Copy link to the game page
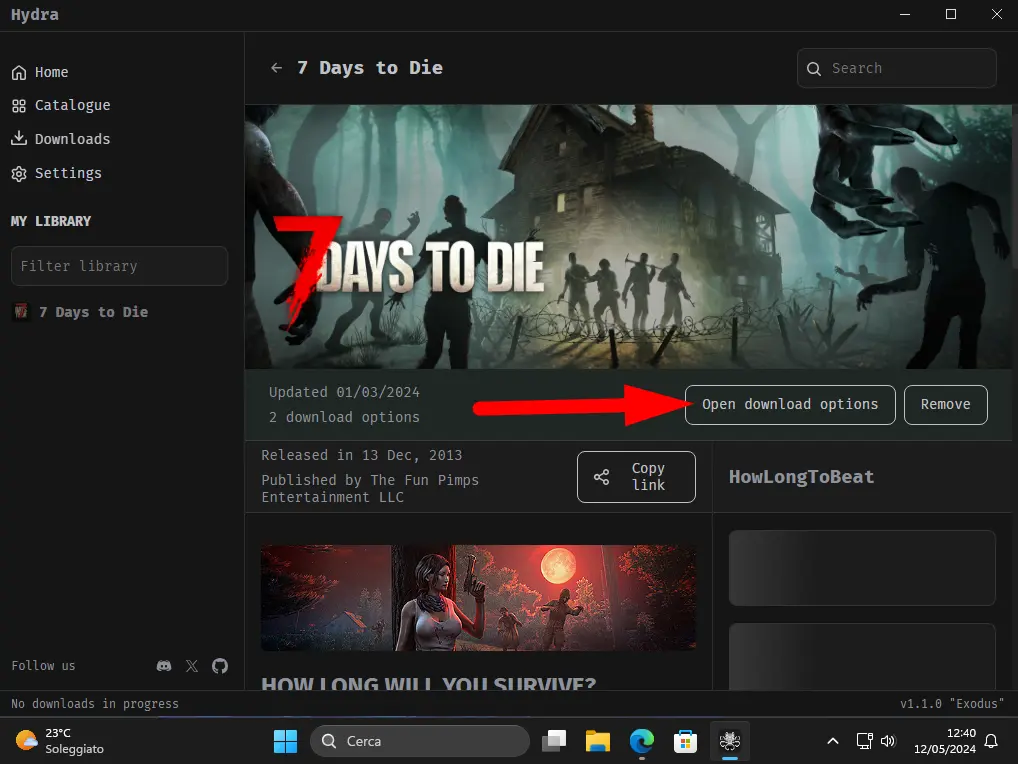The width and height of the screenshot is (1018, 764). [636, 477]
